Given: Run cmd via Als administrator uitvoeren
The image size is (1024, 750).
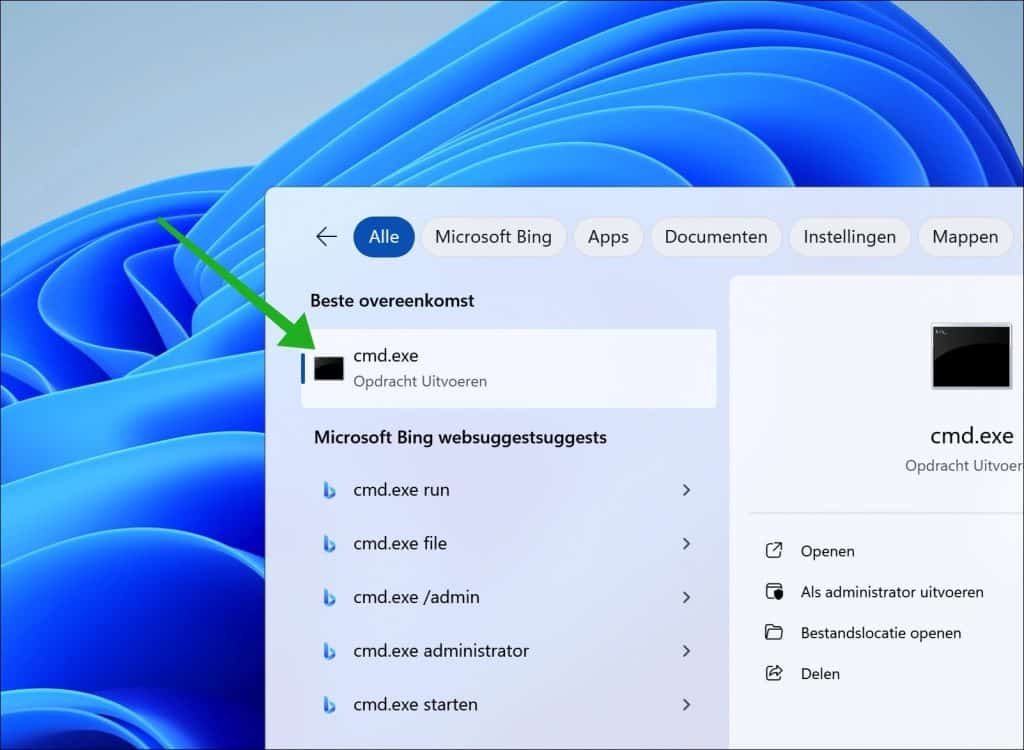Looking at the screenshot, I should (892, 592).
